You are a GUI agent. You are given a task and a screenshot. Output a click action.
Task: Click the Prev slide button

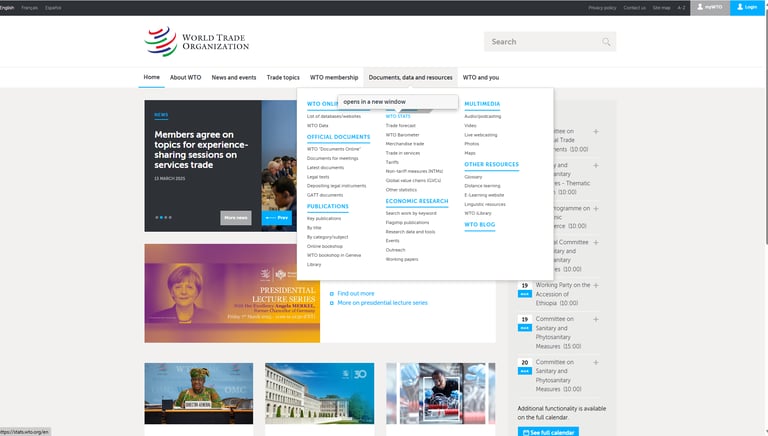[x=277, y=218]
